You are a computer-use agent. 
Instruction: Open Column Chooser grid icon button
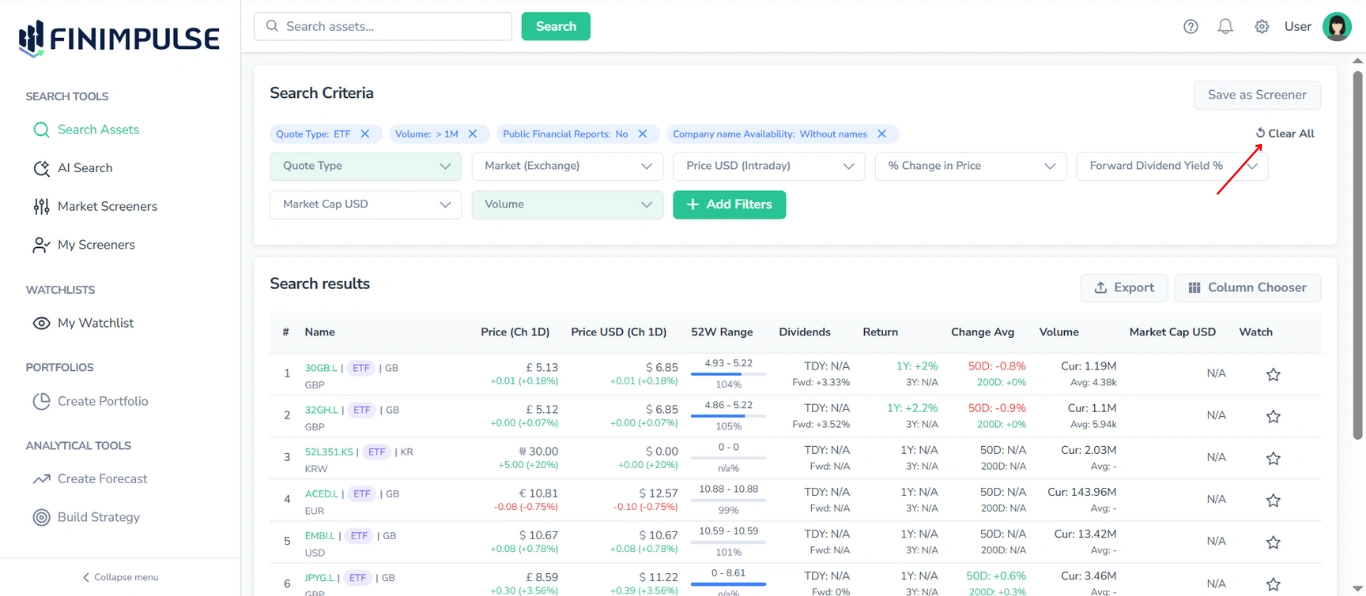click(1247, 288)
